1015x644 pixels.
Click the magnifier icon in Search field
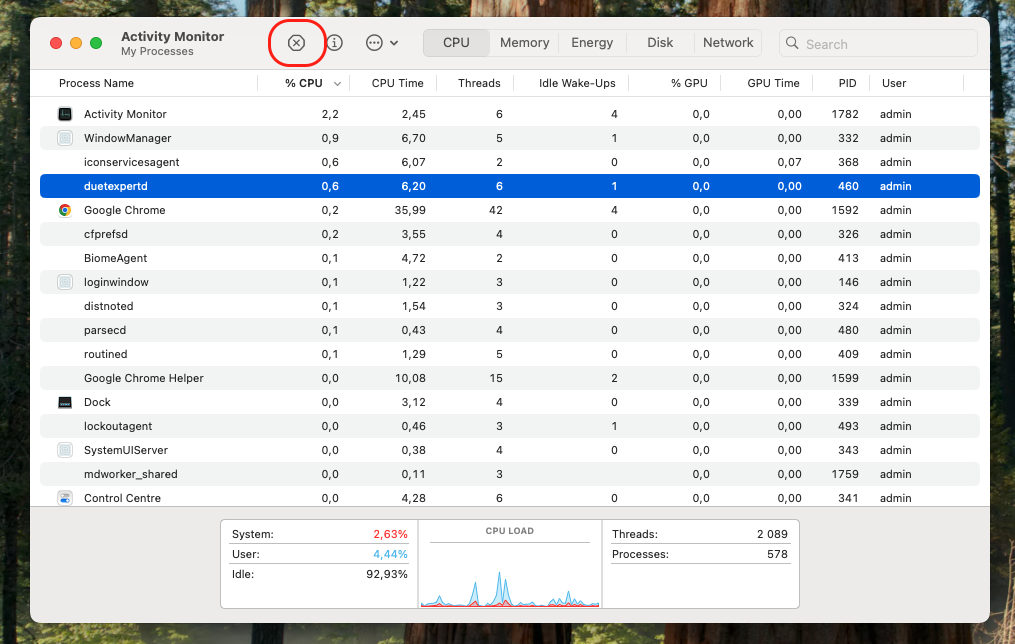[x=792, y=43]
